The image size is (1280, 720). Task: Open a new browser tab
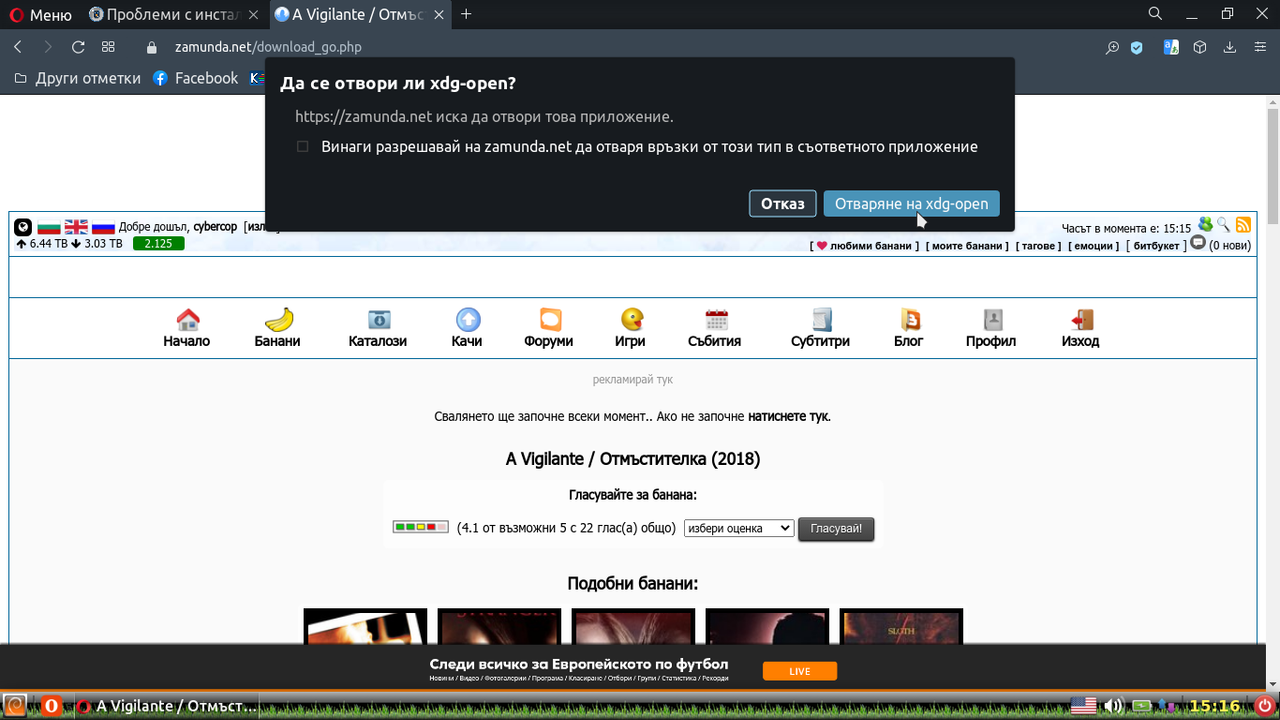click(x=466, y=14)
